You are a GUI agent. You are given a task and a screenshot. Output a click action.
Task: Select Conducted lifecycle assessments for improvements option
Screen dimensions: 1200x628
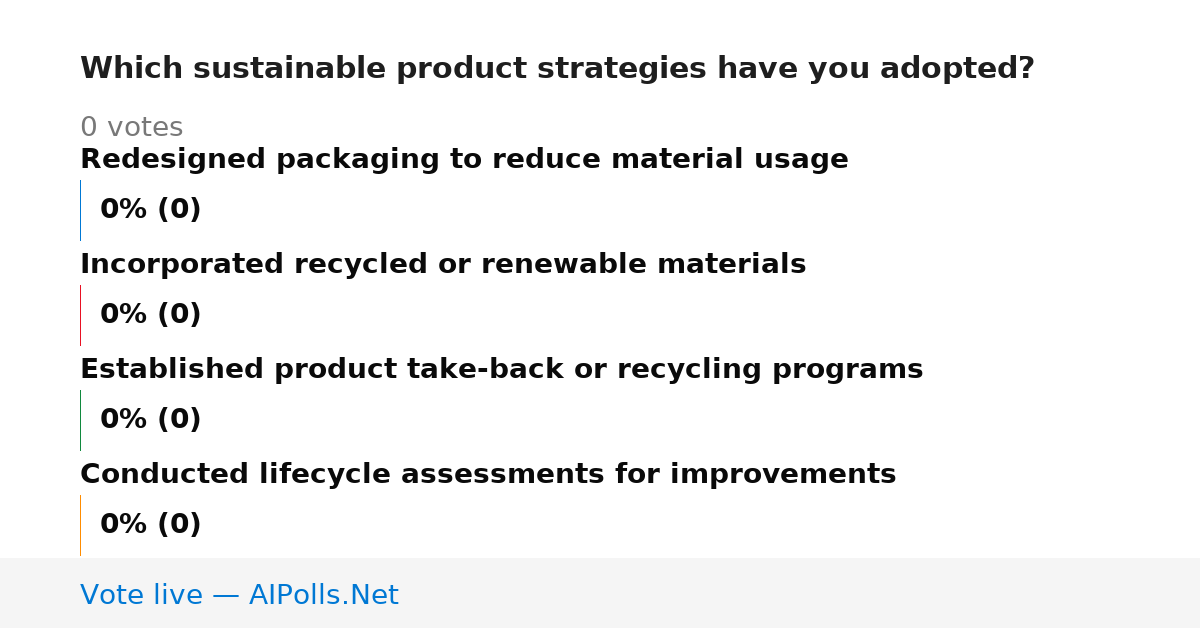488,474
